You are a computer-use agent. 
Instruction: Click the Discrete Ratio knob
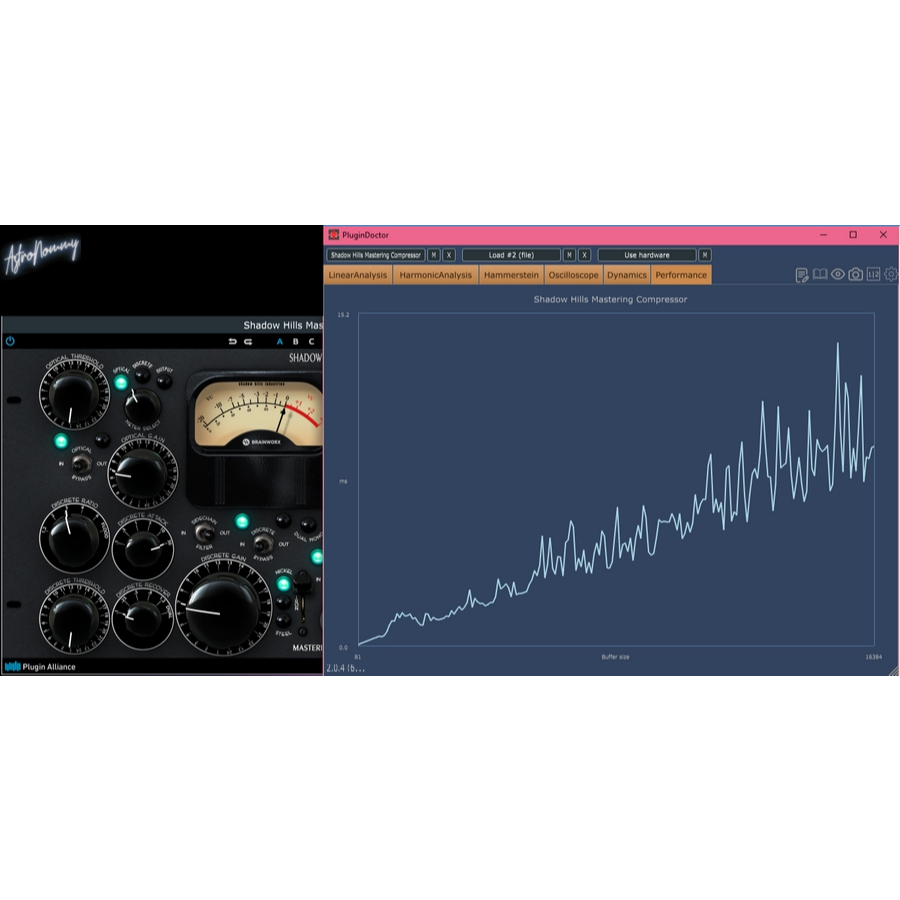point(73,536)
